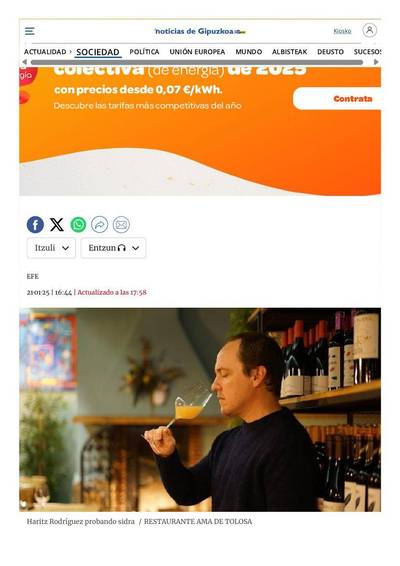Open the photo of Haritz Rodríguez tasting cider

pos(200,410)
